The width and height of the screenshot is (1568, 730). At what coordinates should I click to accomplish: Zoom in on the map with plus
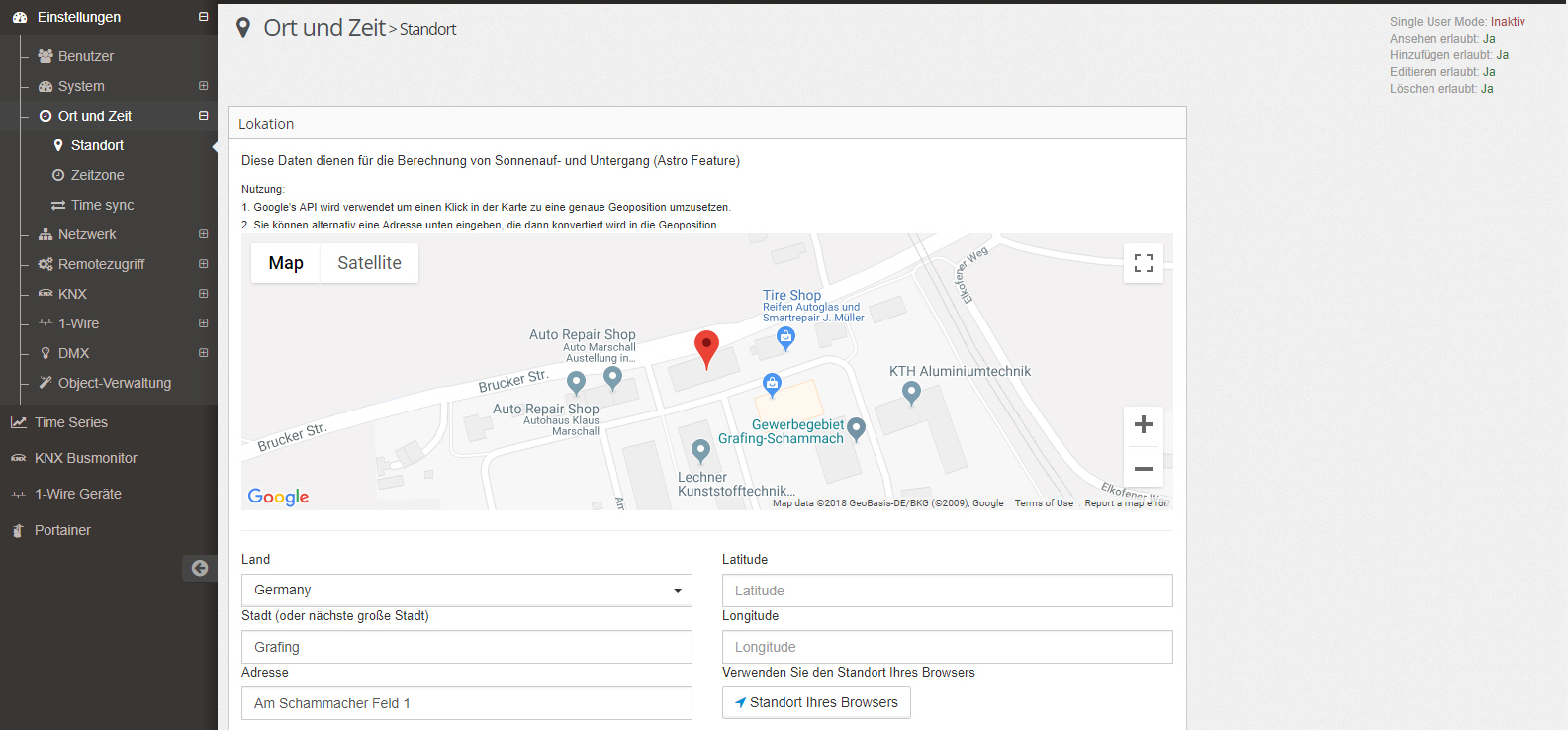pyautogui.click(x=1144, y=425)
